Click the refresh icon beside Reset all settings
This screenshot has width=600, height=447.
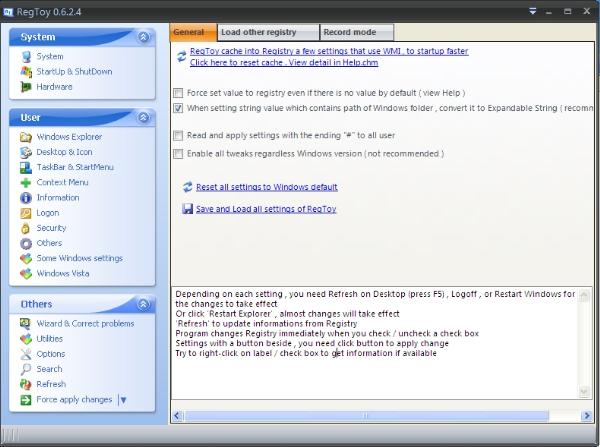[188, 187]
